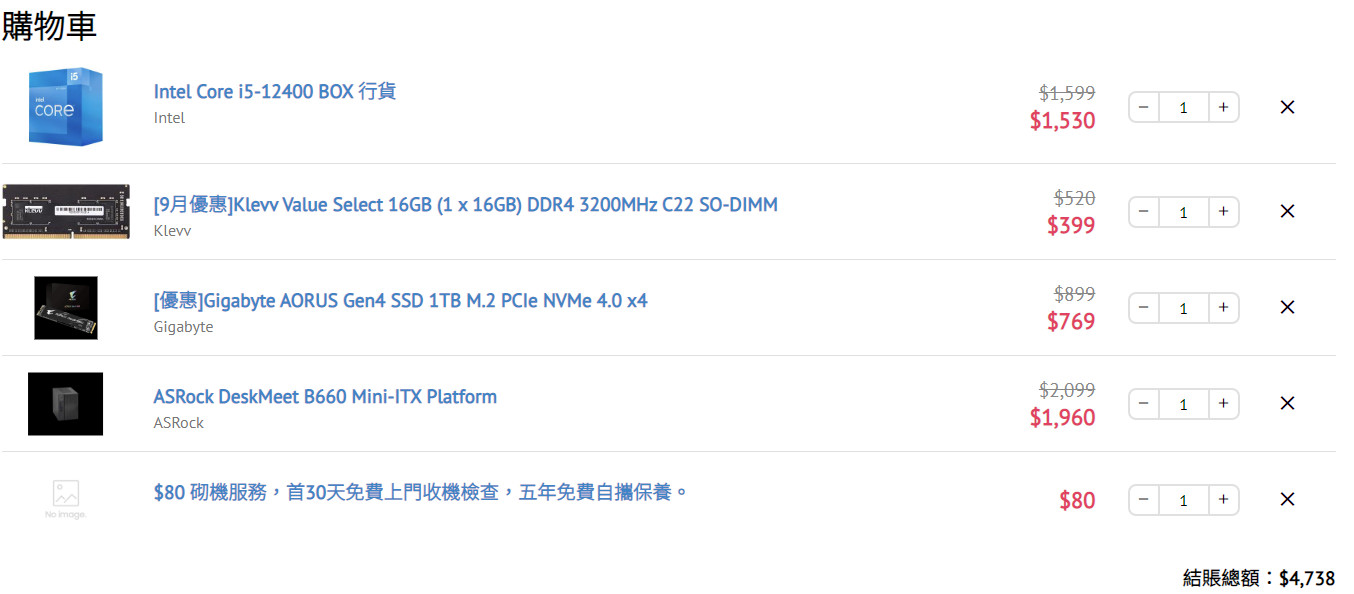Increase ASRock DeskMeet quantity

[1223, 403]
